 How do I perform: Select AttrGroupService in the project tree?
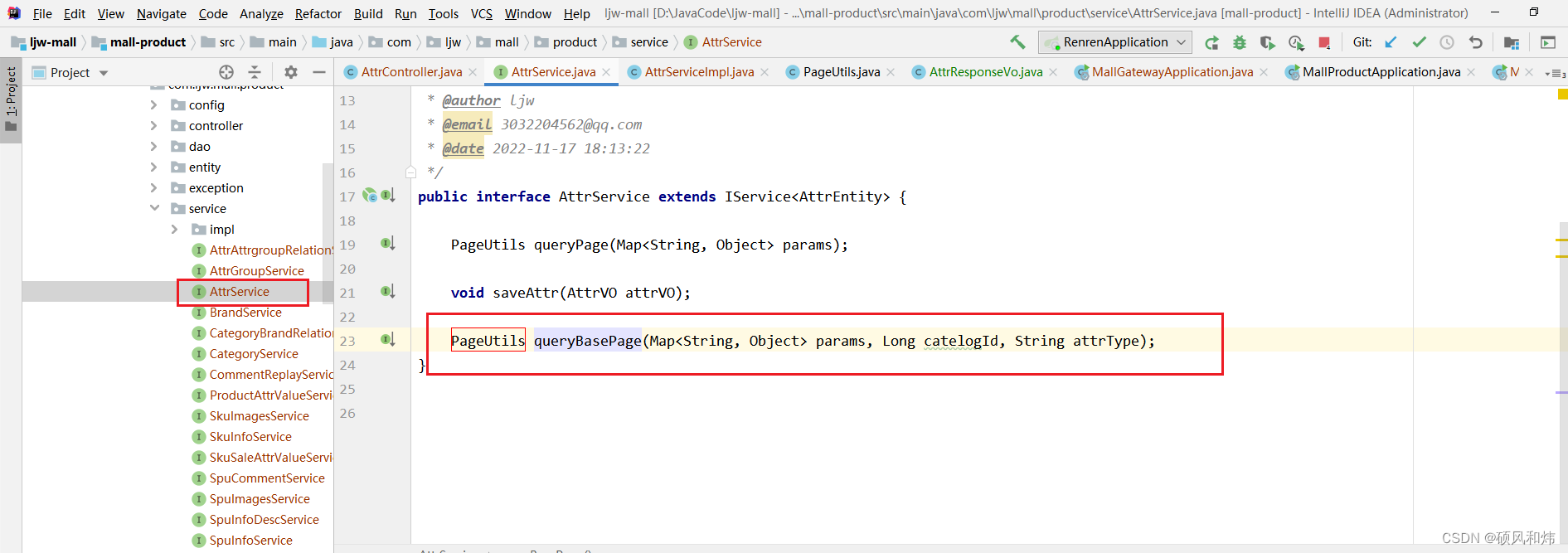click(x=256, y=271)
